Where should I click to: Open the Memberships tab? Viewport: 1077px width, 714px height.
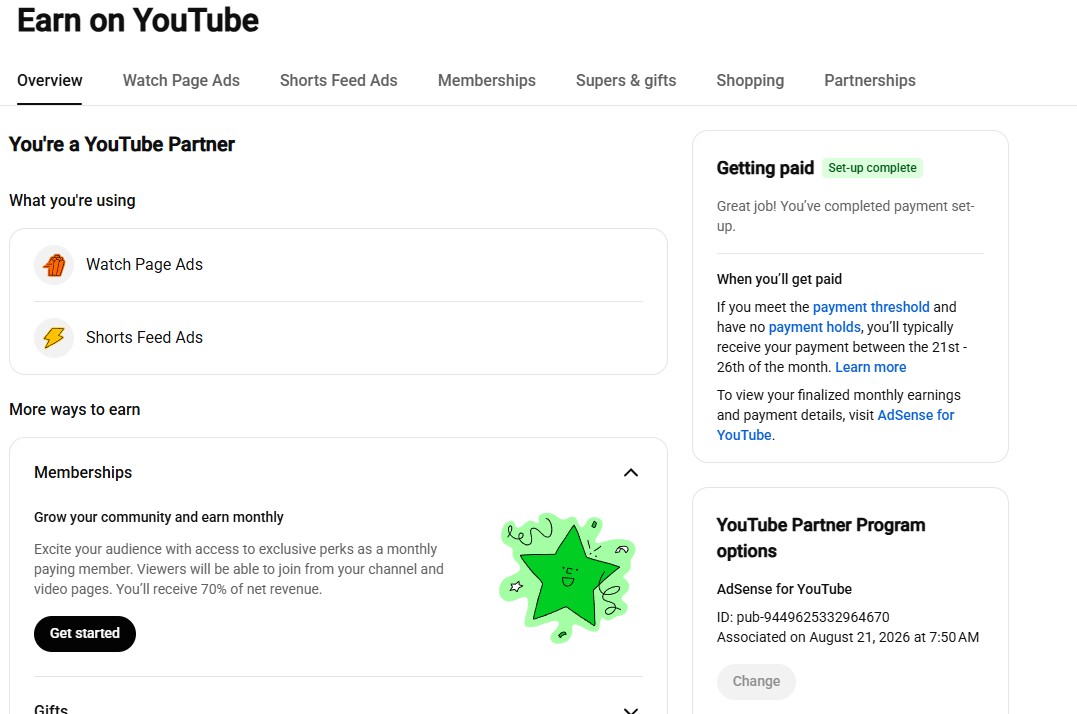tap(486, 80)
